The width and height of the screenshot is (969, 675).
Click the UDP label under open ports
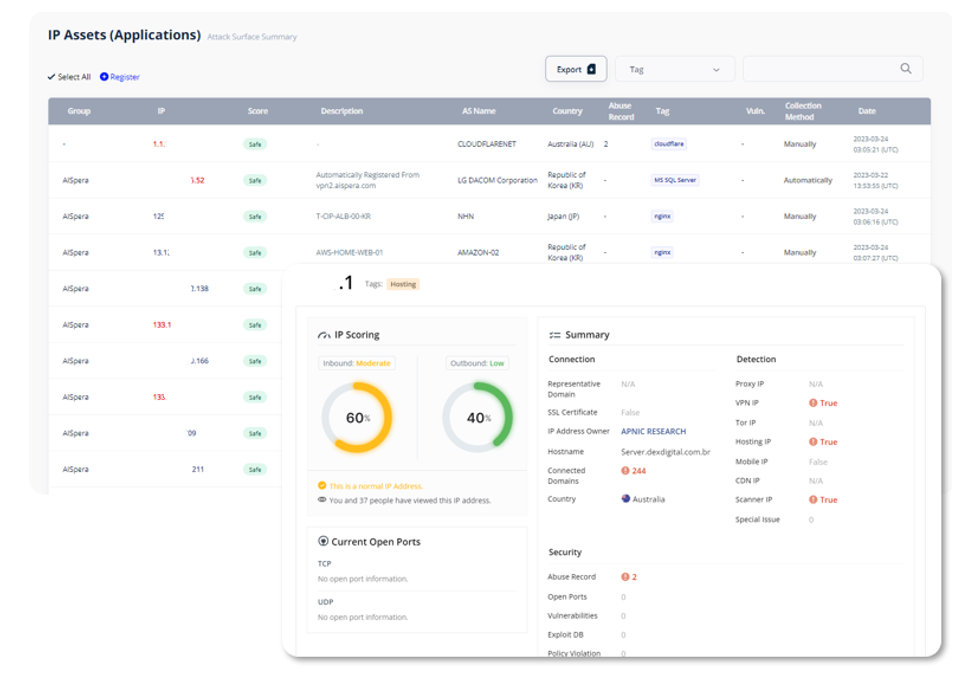(x=326, y=602)
